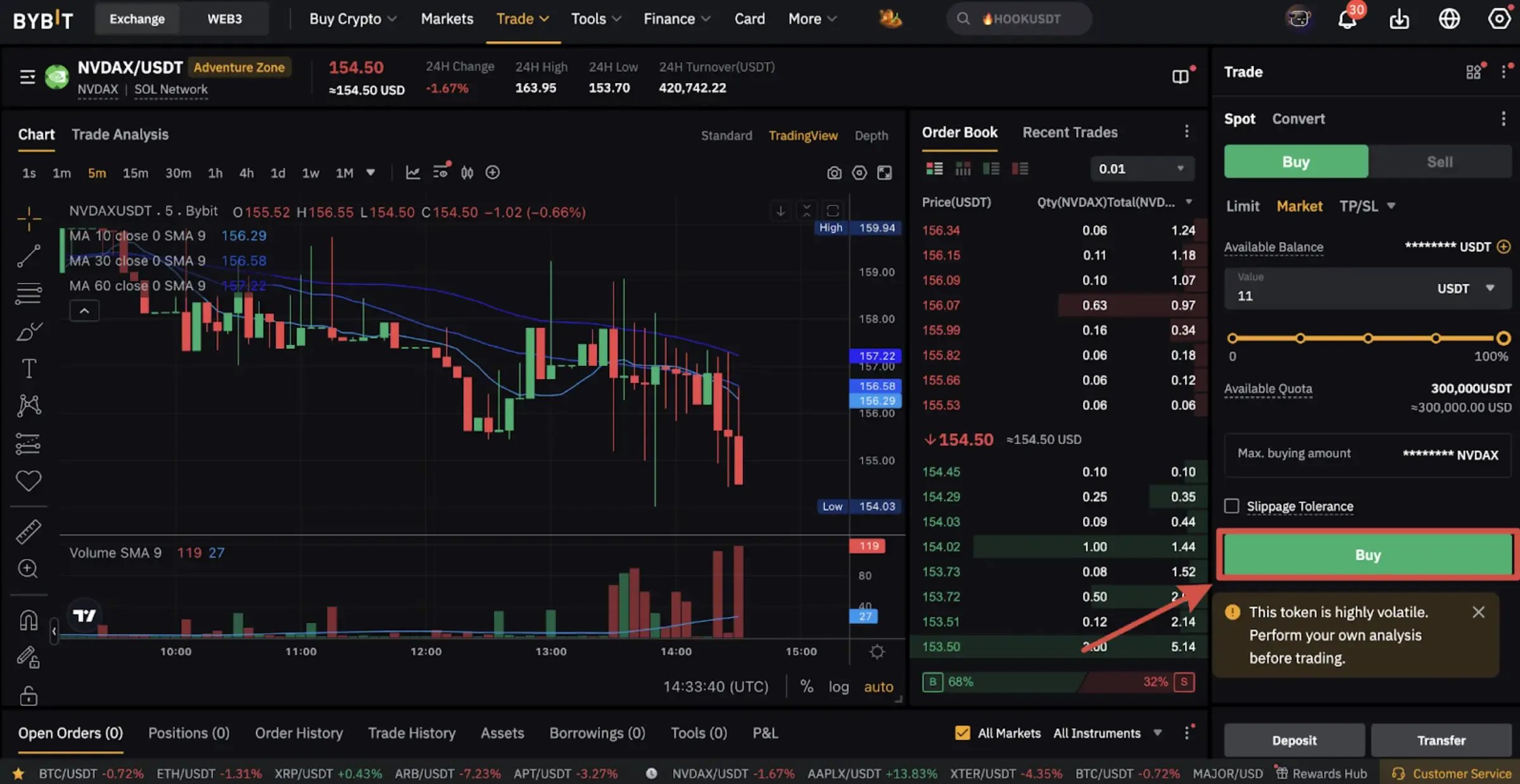Screen dimensions: 1520x784
Task: Enable magnet mode on the chart
Action: pyautogui.click(x=28, y=619)
